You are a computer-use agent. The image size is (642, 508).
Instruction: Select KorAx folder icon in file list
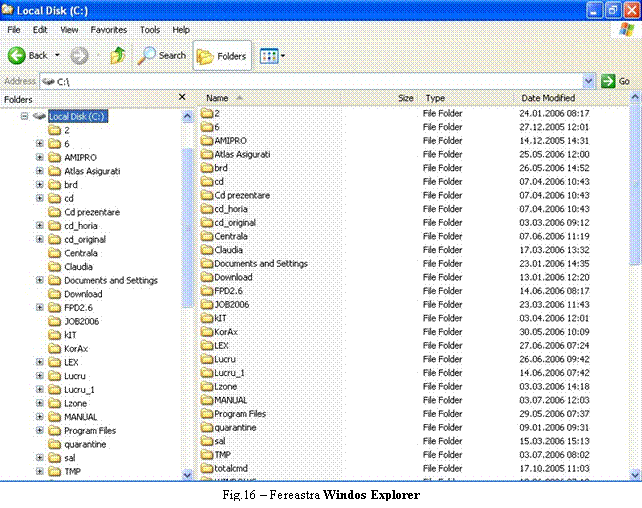(207, 332)
